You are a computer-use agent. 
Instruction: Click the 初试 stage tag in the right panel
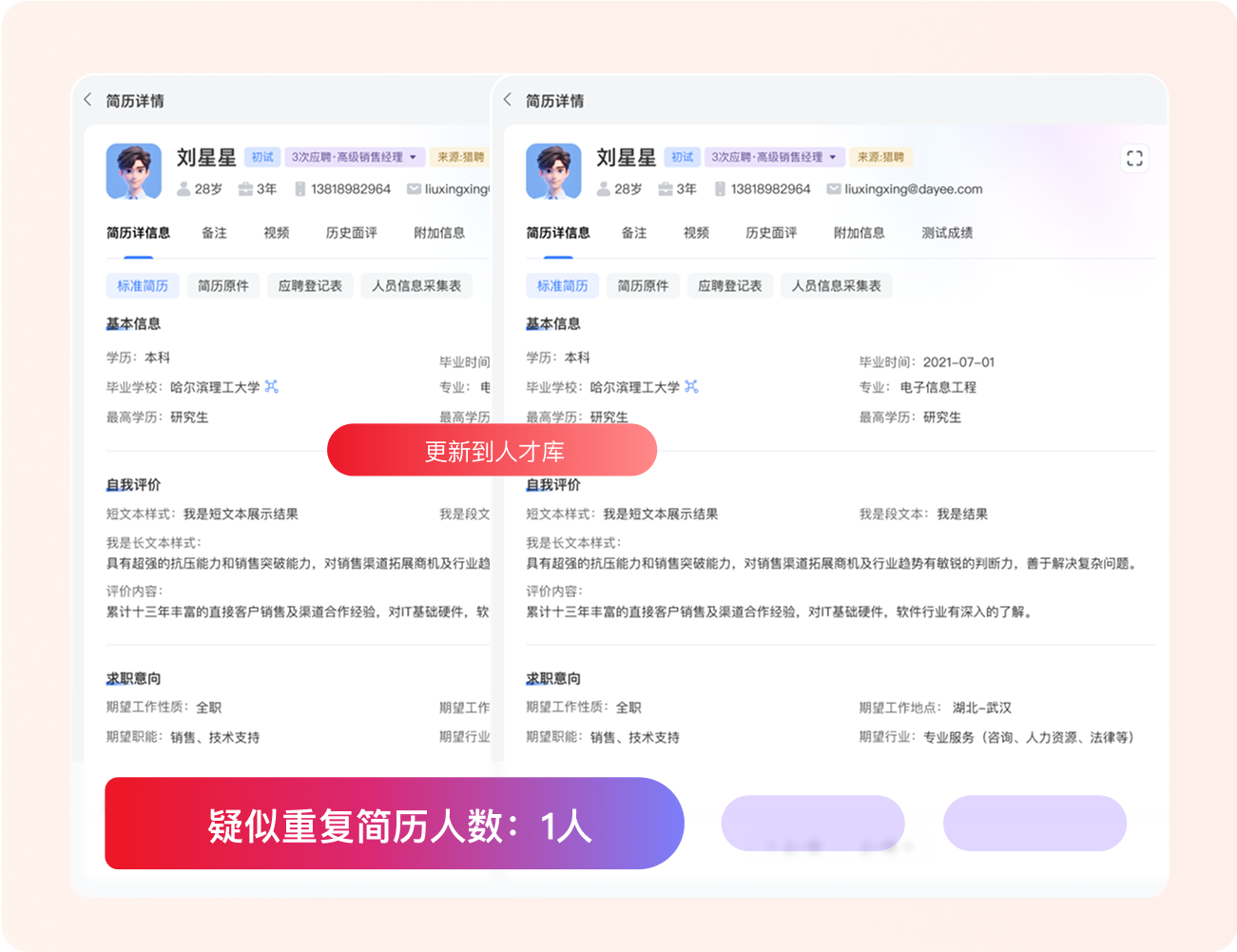682,158
